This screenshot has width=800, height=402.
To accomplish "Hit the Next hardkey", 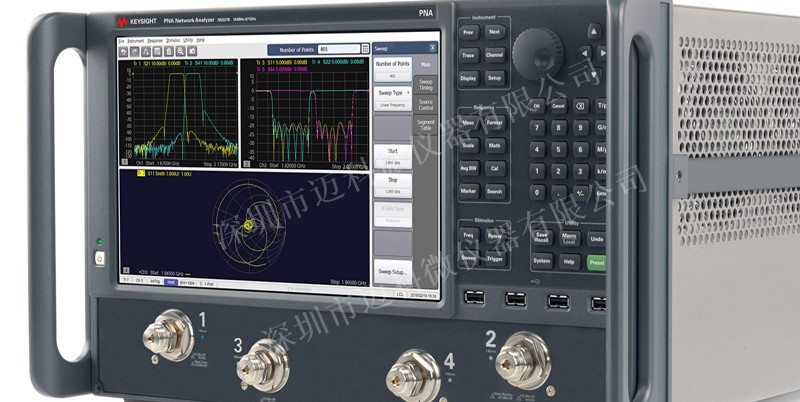I will point(494,32).
